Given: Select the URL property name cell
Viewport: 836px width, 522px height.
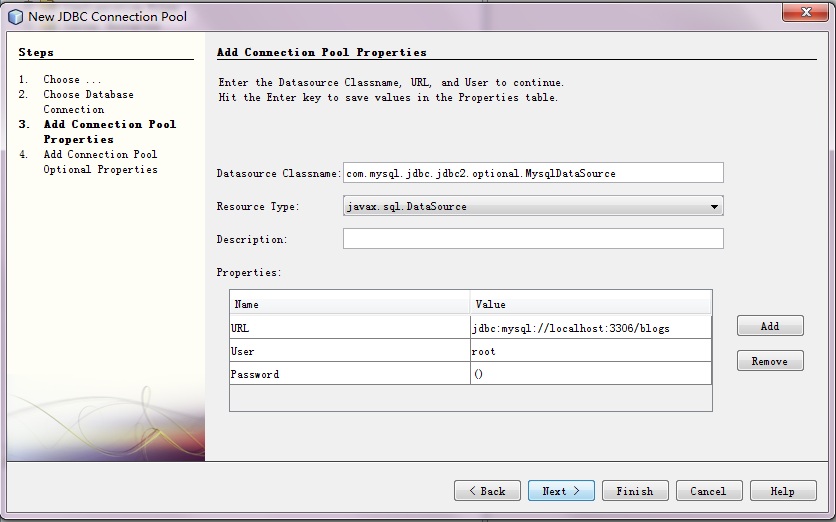Looking at the screenshot, I should [350, 327].
